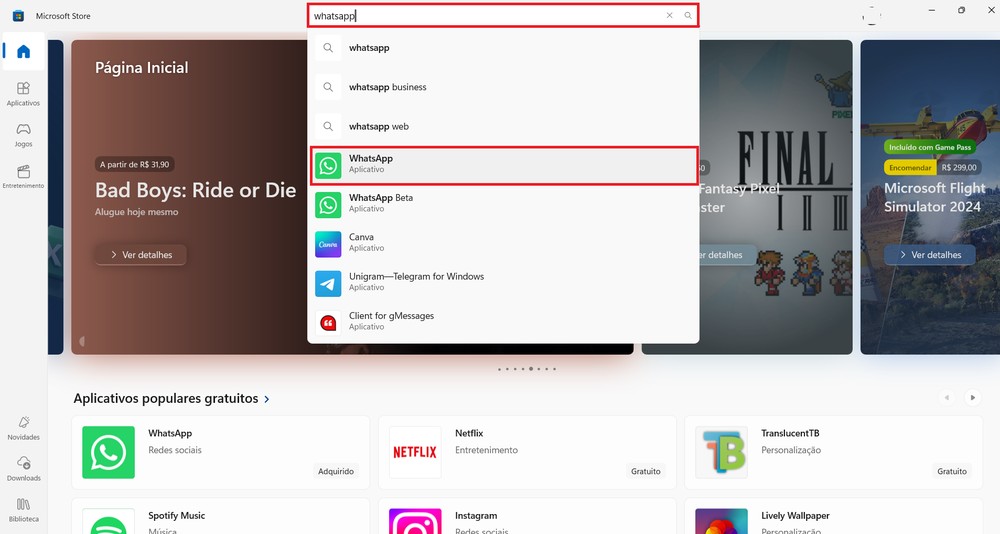Click the red gMessages icon in suggestions

point(328,323)
